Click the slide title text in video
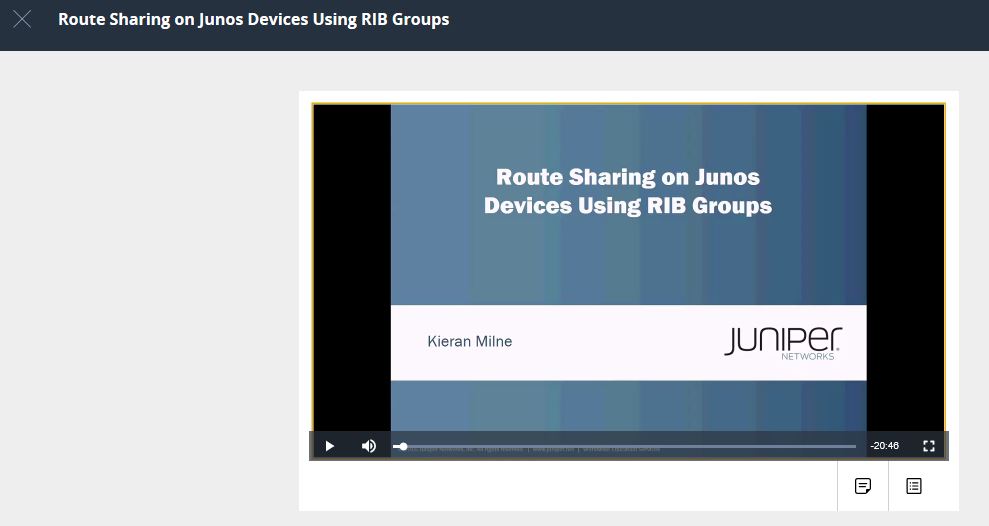The width and height of the screenshot is (989, 526). (x=628, y=191)
